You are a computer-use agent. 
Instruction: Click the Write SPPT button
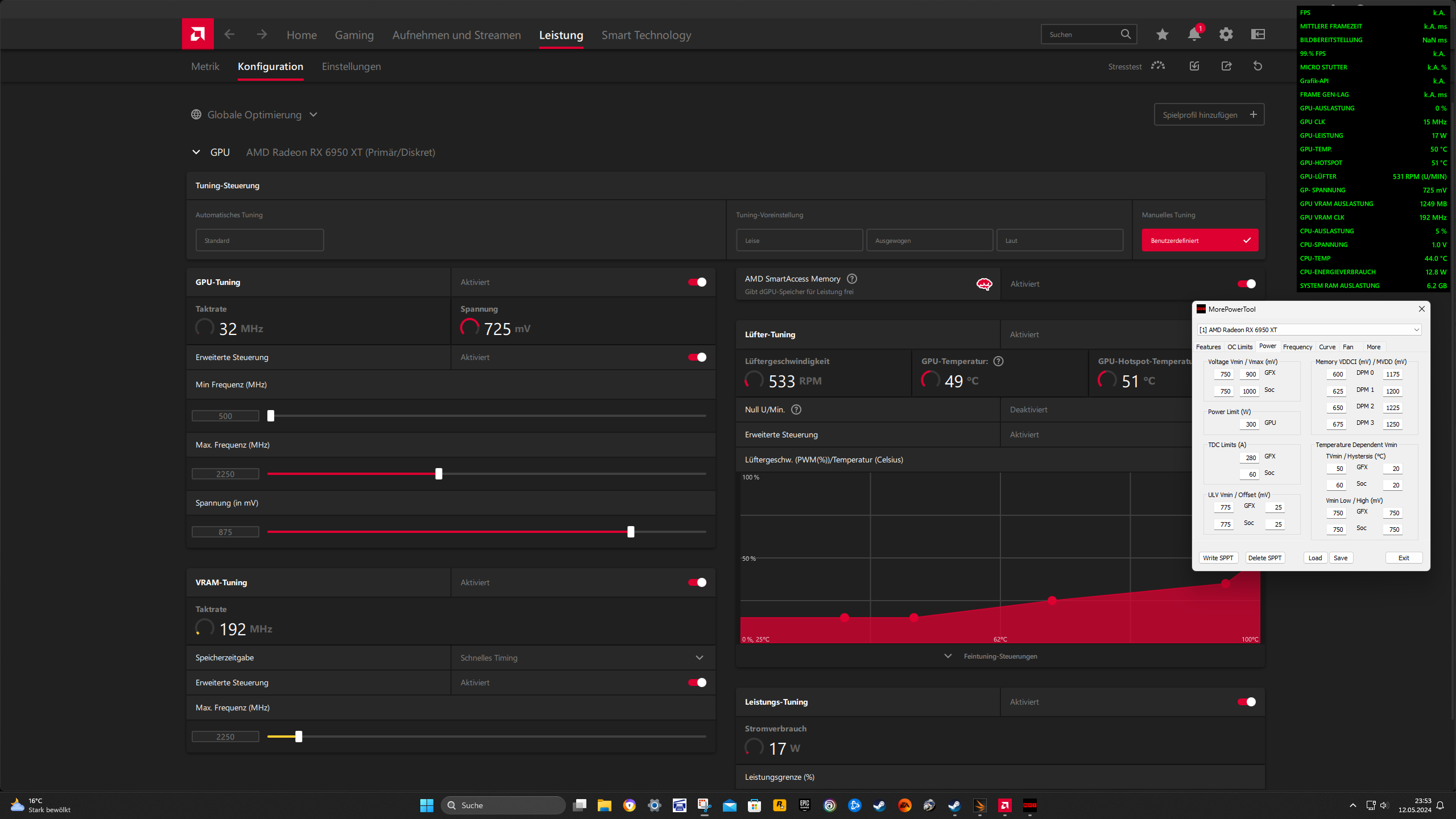tap(1218, 558)
